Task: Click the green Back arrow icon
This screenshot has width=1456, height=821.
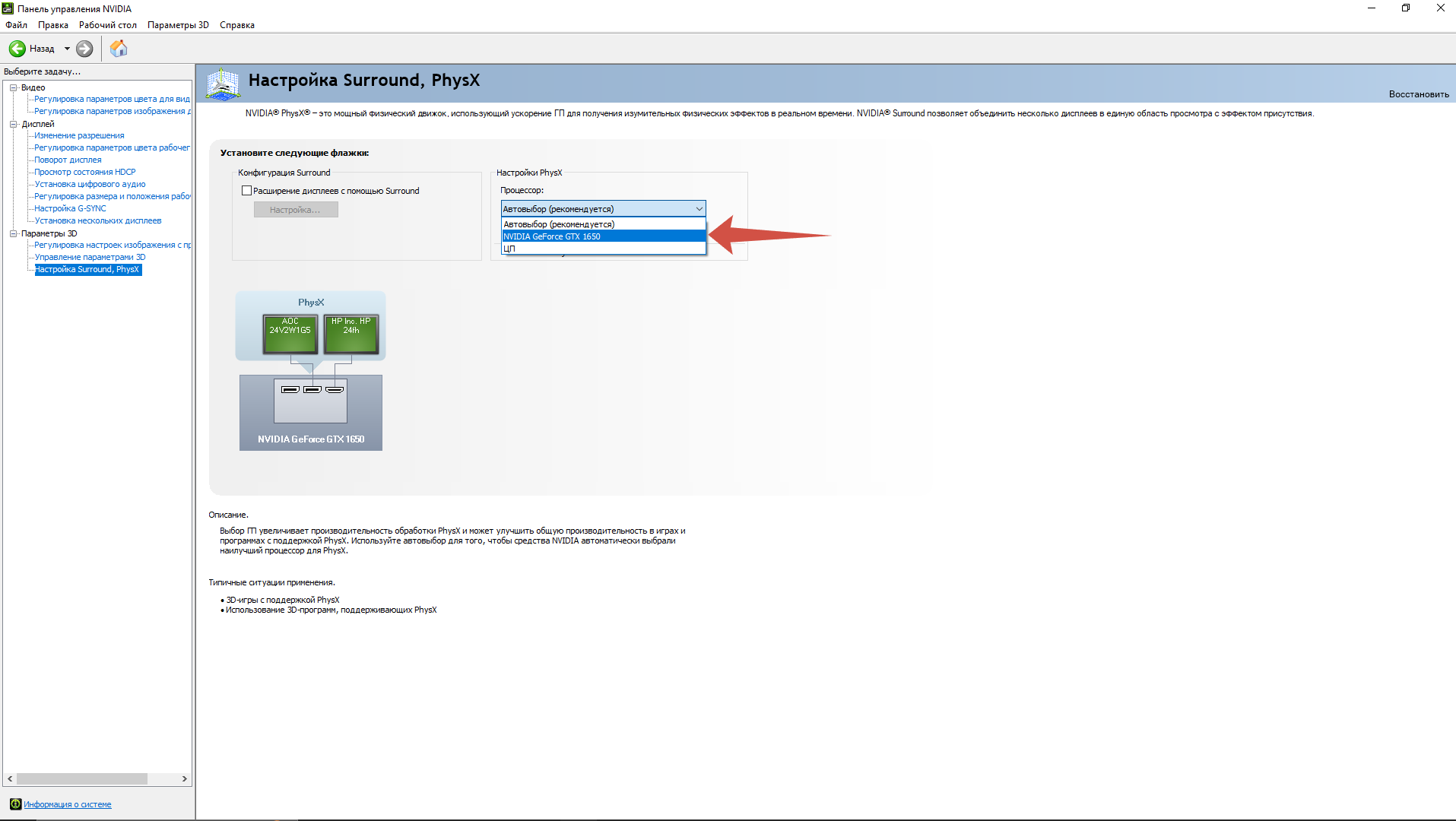Action: click(17, 49)
